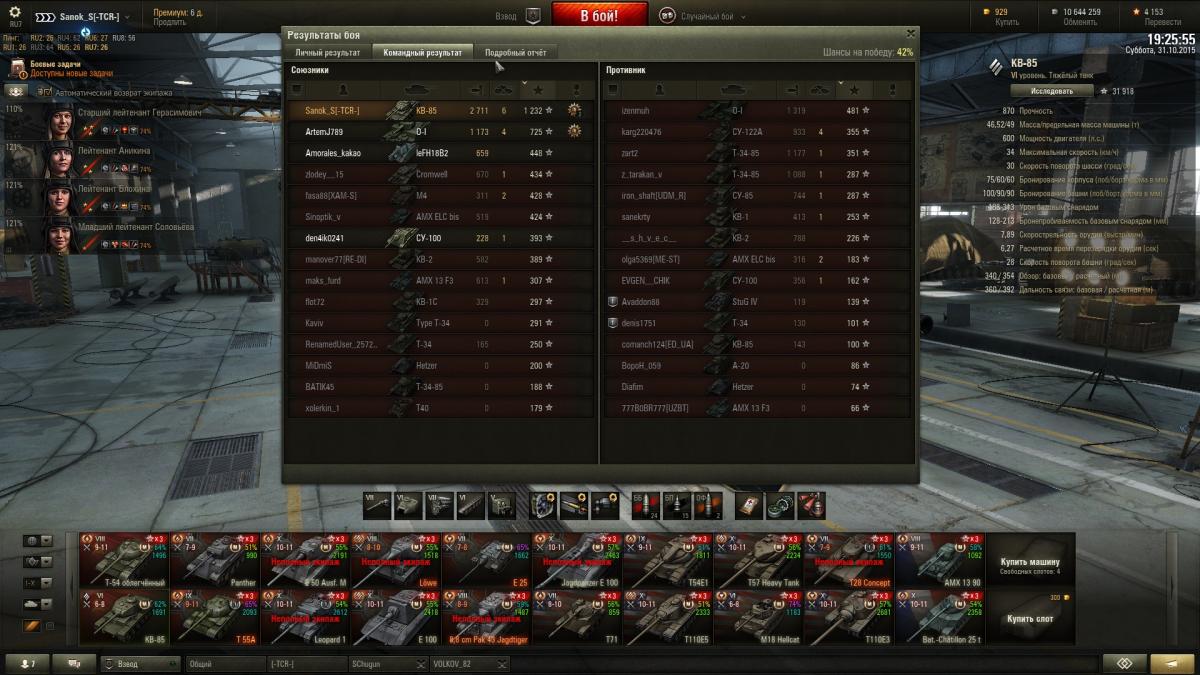1200x675 pixels.
Task: Sort allies by medal achievements column
Action: pyautogui.click(x=576, y=91)
